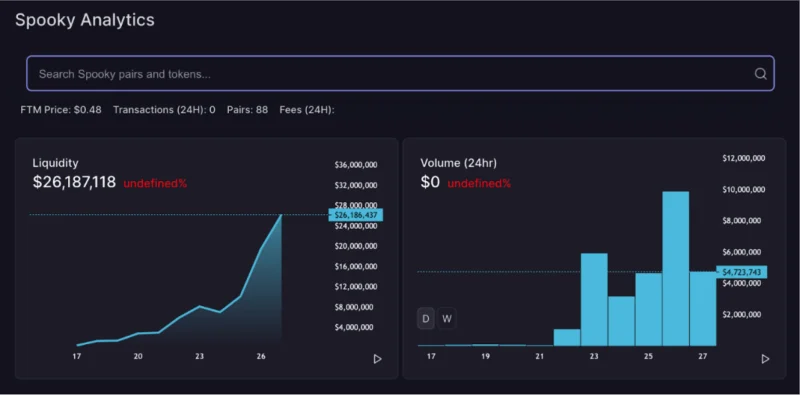800x395 pixels.
Task: Click the red undefined% beside liquidity value
Action: click(x=155, y=184)
